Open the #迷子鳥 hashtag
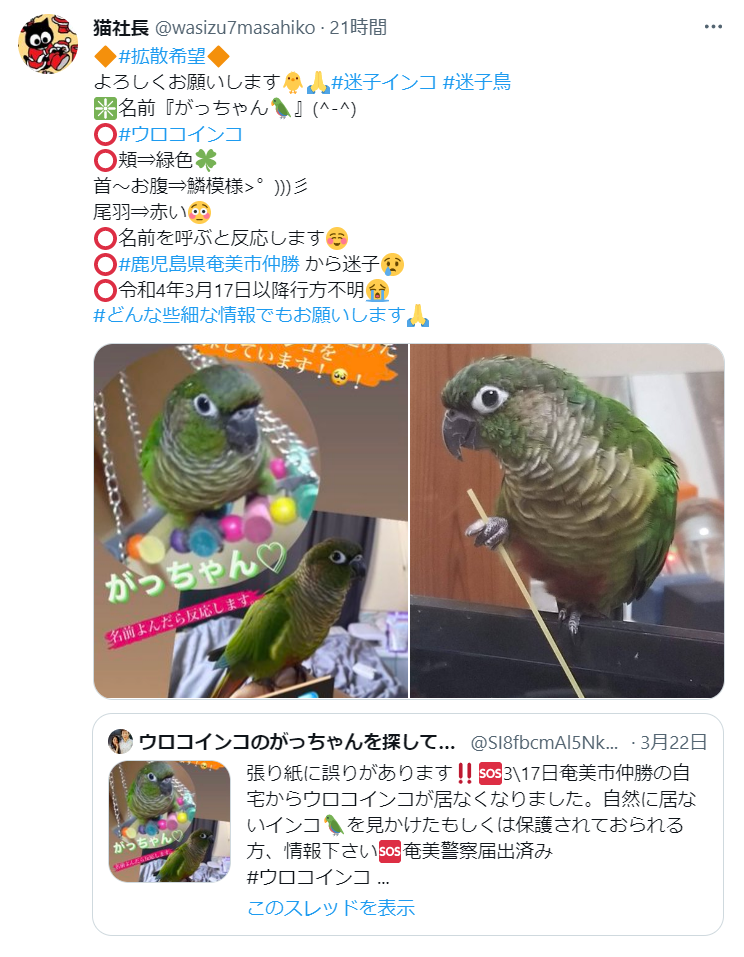The width and height of the screenshot is (744, 957). [x=476, y=82]
